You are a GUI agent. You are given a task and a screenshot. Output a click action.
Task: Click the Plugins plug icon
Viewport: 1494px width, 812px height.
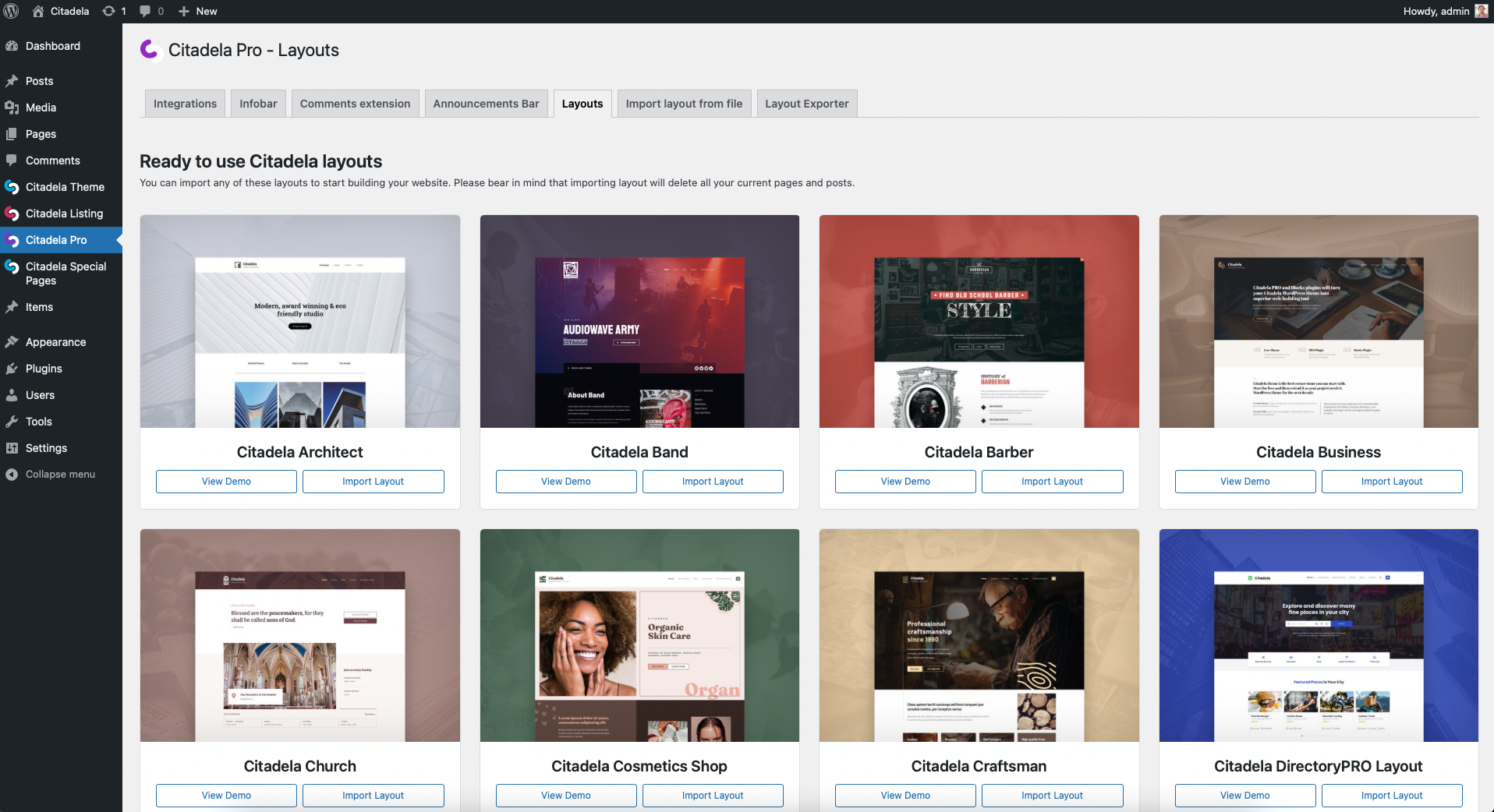[x=12, y=369]
